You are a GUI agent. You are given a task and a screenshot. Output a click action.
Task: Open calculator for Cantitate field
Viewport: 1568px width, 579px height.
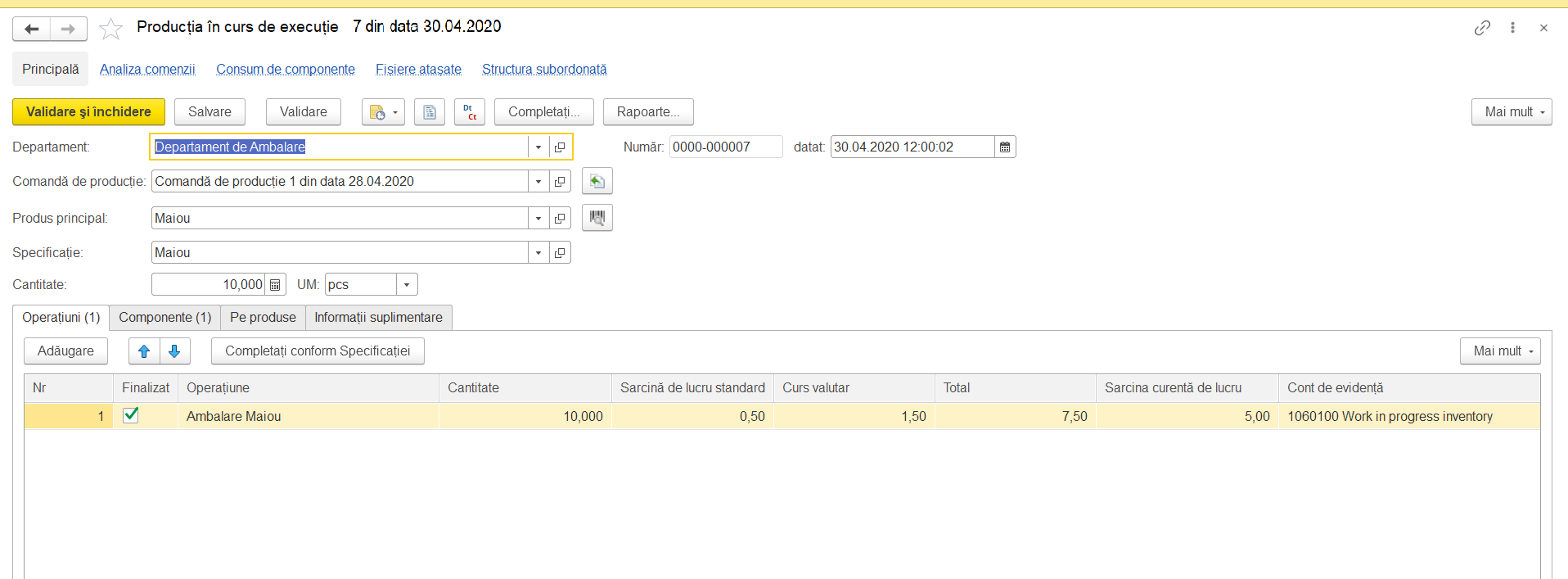275,285
